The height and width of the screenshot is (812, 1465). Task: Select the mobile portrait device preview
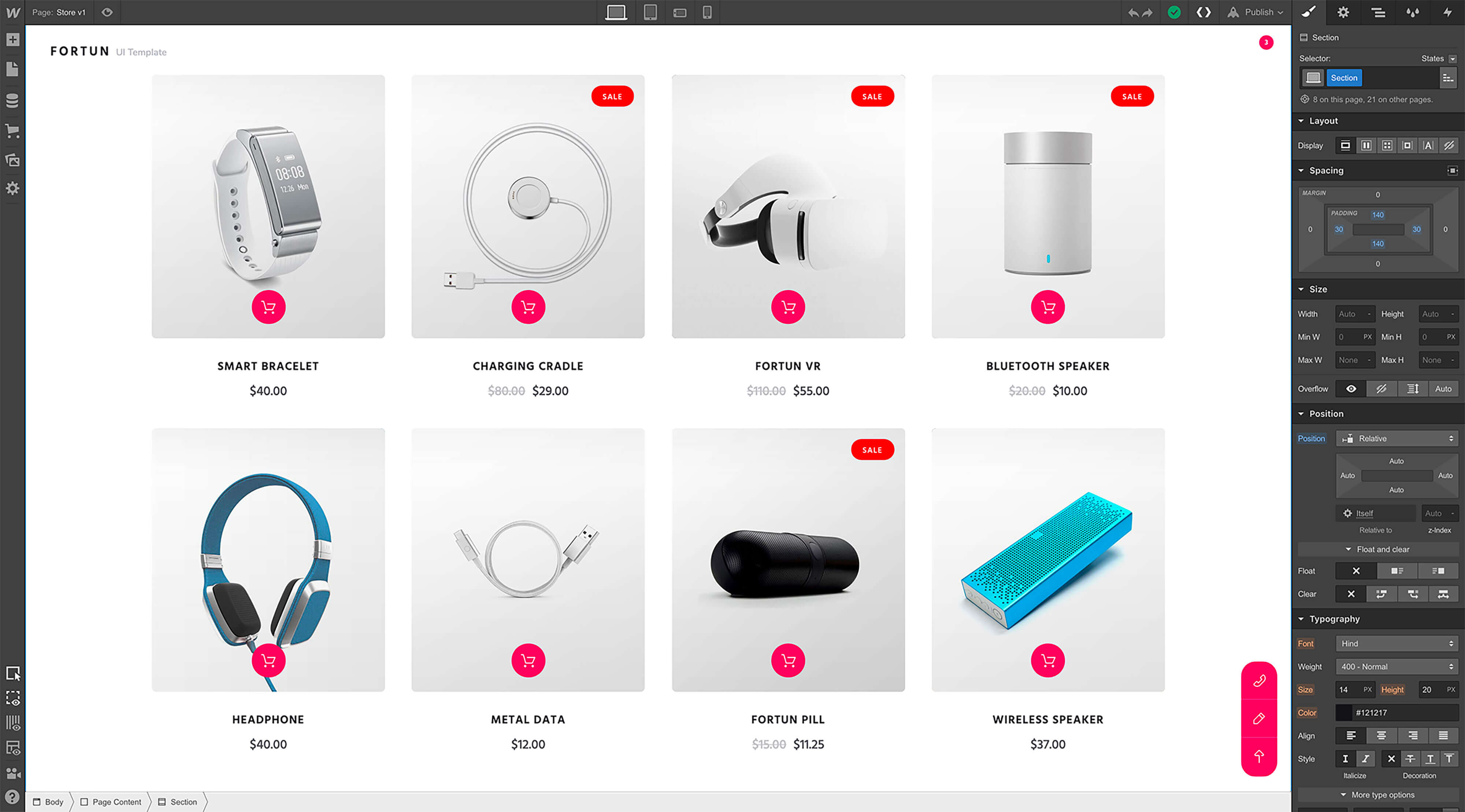(x=707, y=12)
